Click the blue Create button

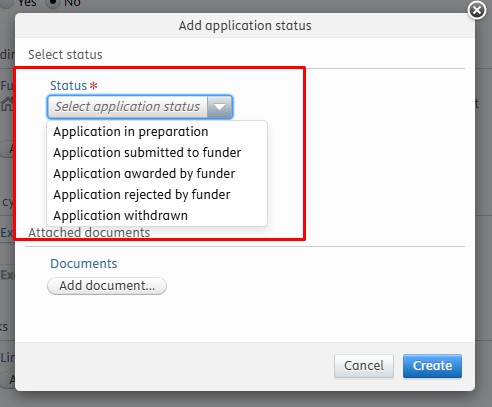tap(432, 366)
